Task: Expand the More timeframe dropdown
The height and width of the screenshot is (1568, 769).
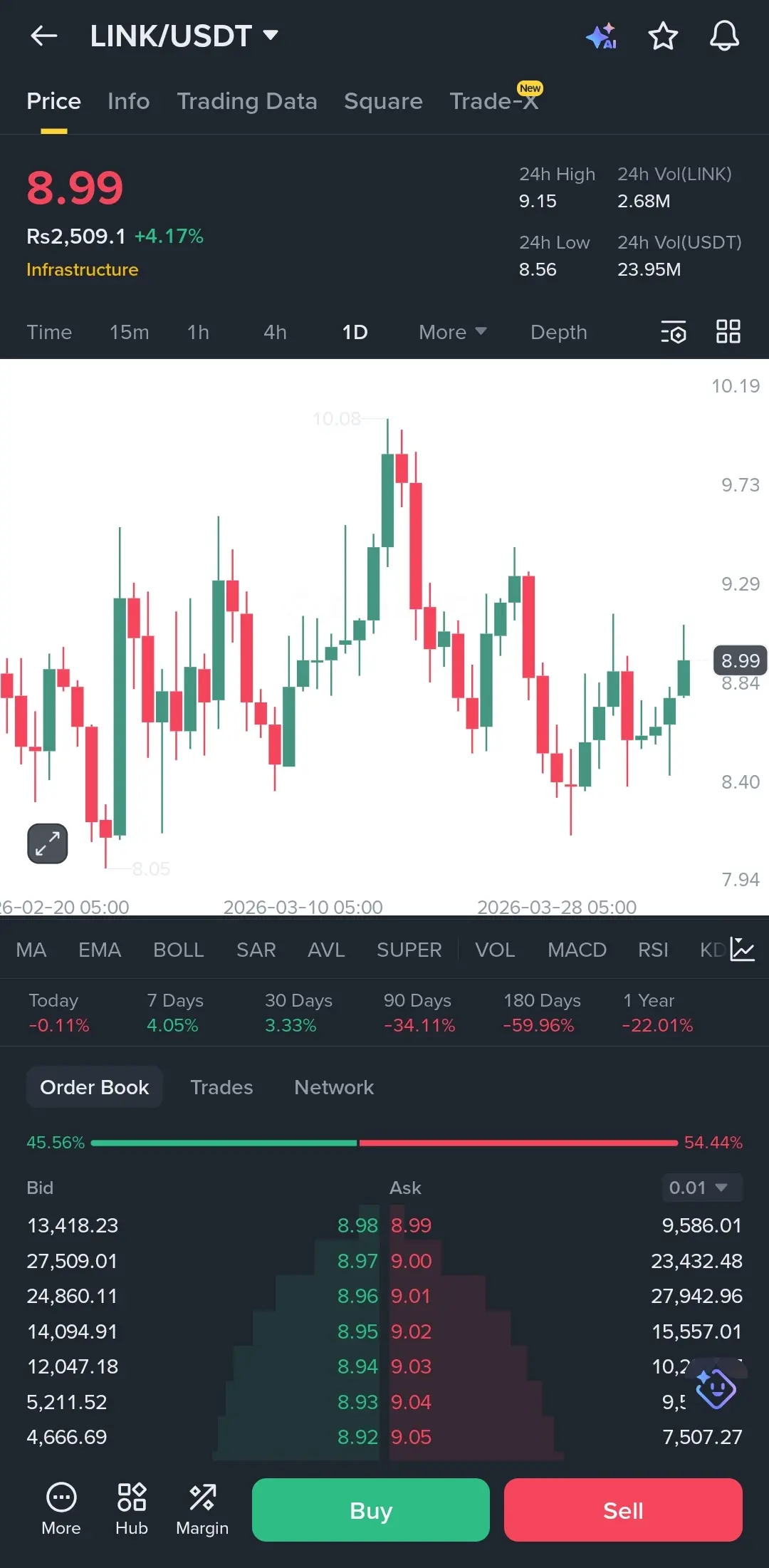Action: point(452,332)
